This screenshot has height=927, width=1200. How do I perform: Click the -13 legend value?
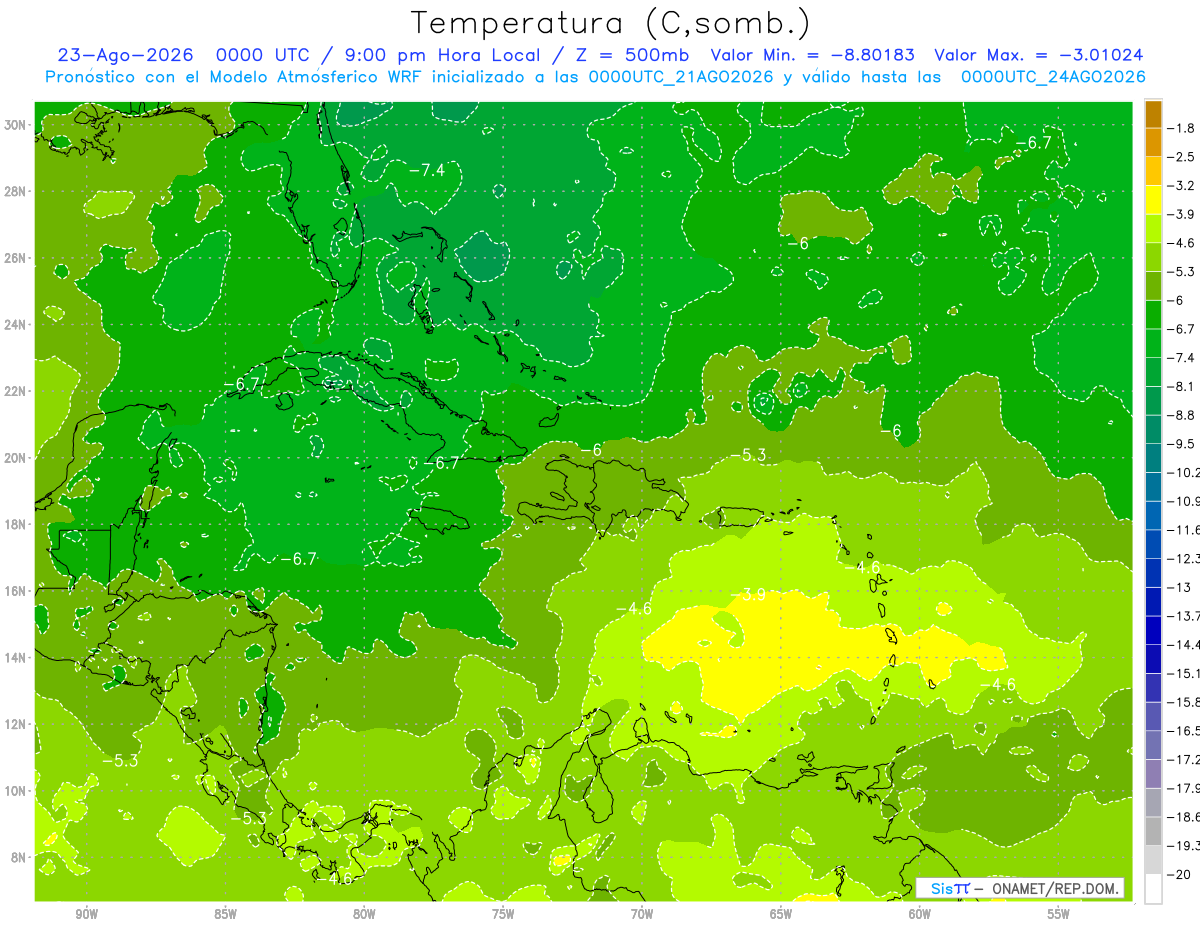click(1179, 587)
